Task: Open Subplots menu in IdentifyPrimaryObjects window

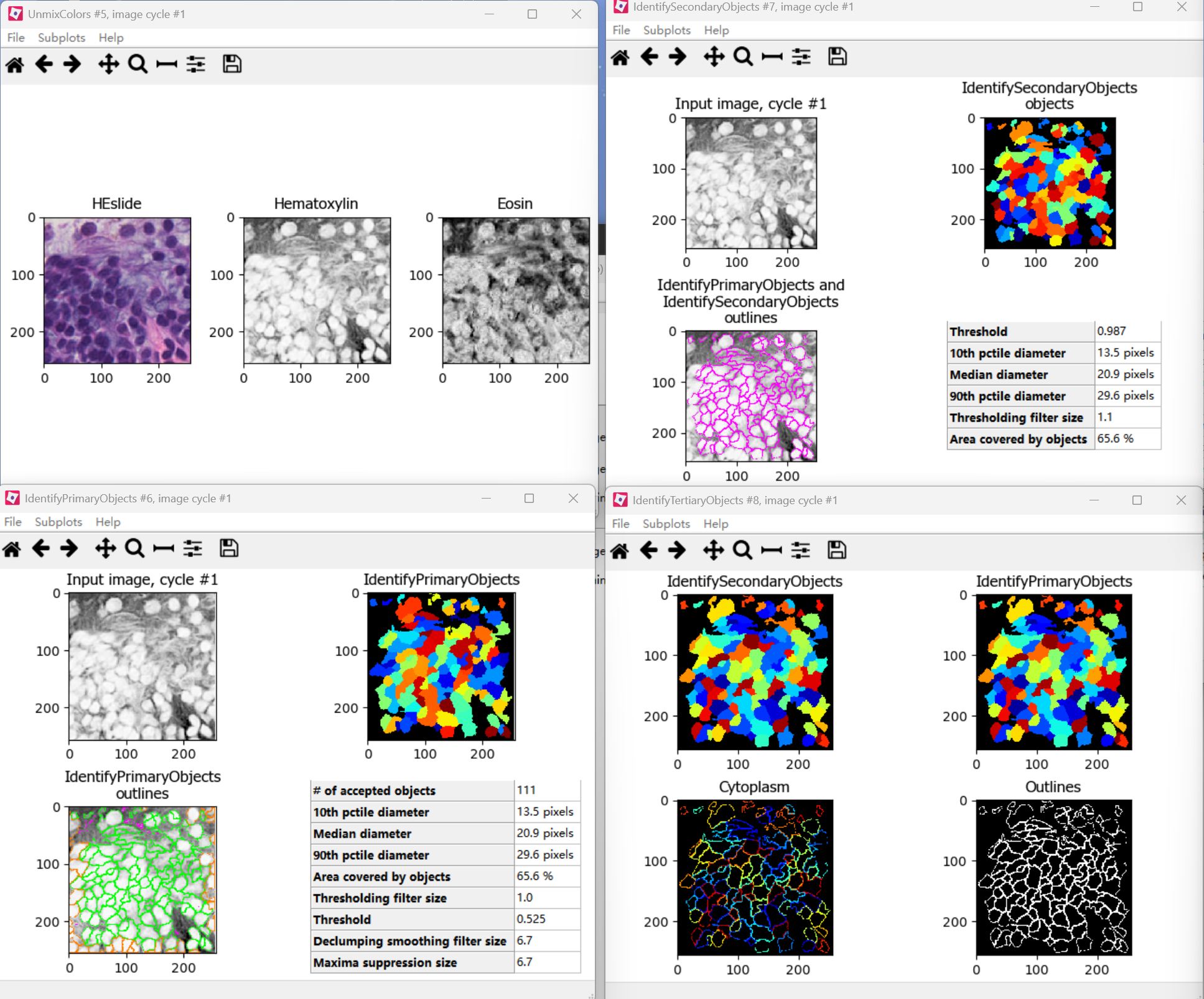Action: pos(58,522)
